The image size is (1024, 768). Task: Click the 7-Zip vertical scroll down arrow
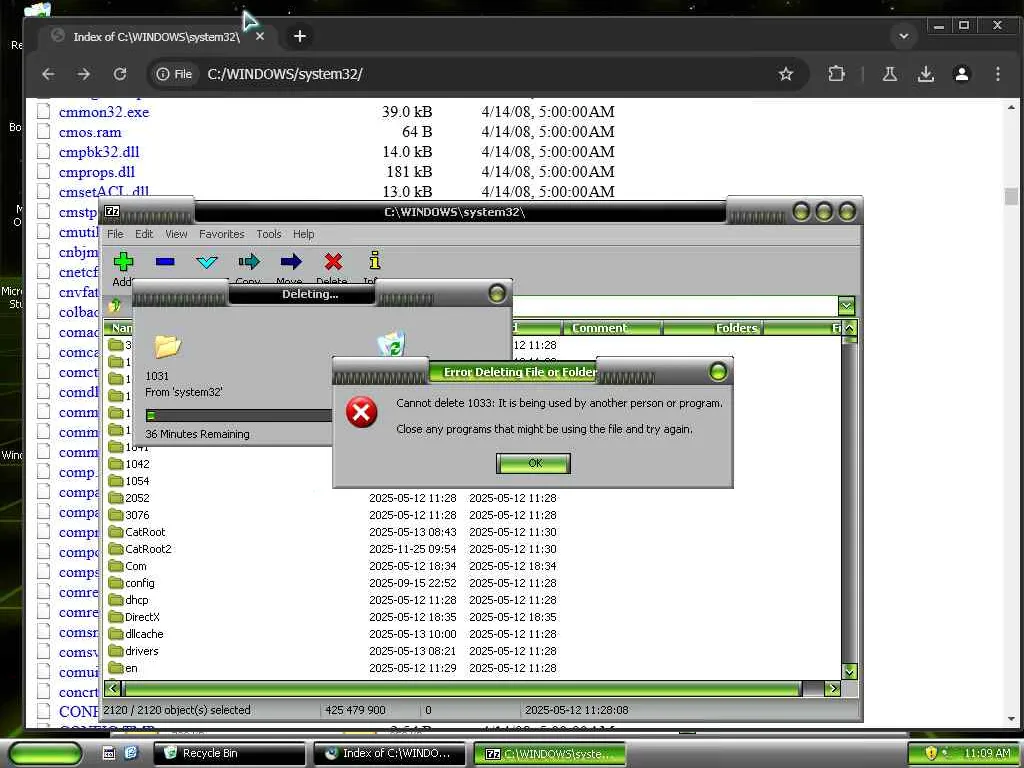849,671
